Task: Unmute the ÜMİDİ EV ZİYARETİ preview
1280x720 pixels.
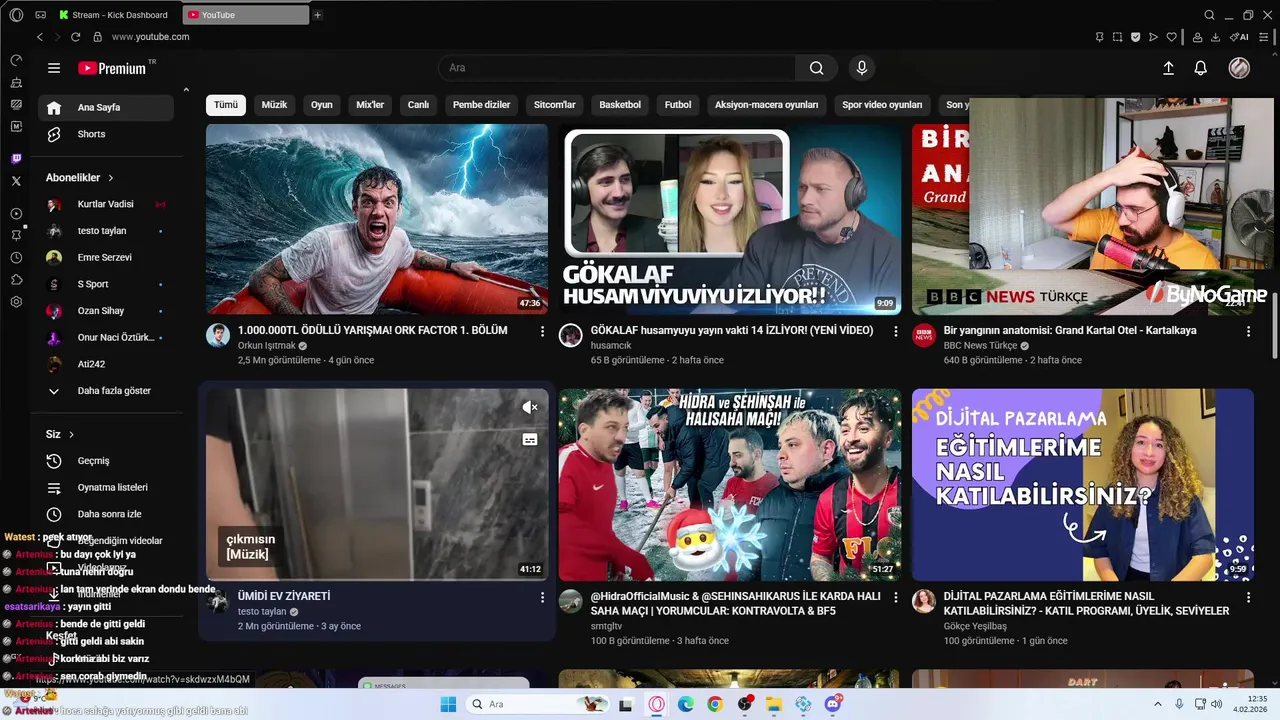Action: [530, 407]
